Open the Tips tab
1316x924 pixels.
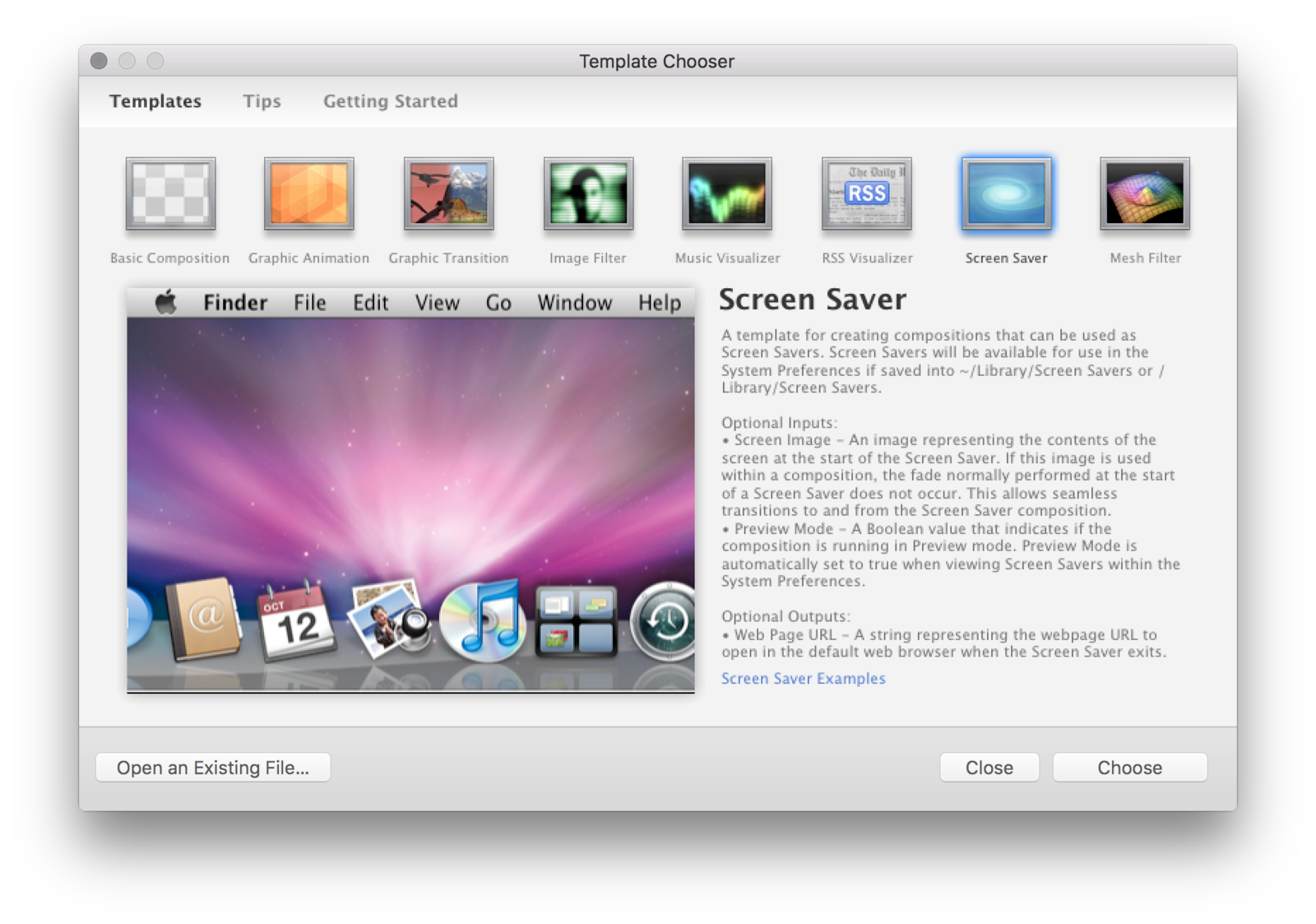[262, 101]
